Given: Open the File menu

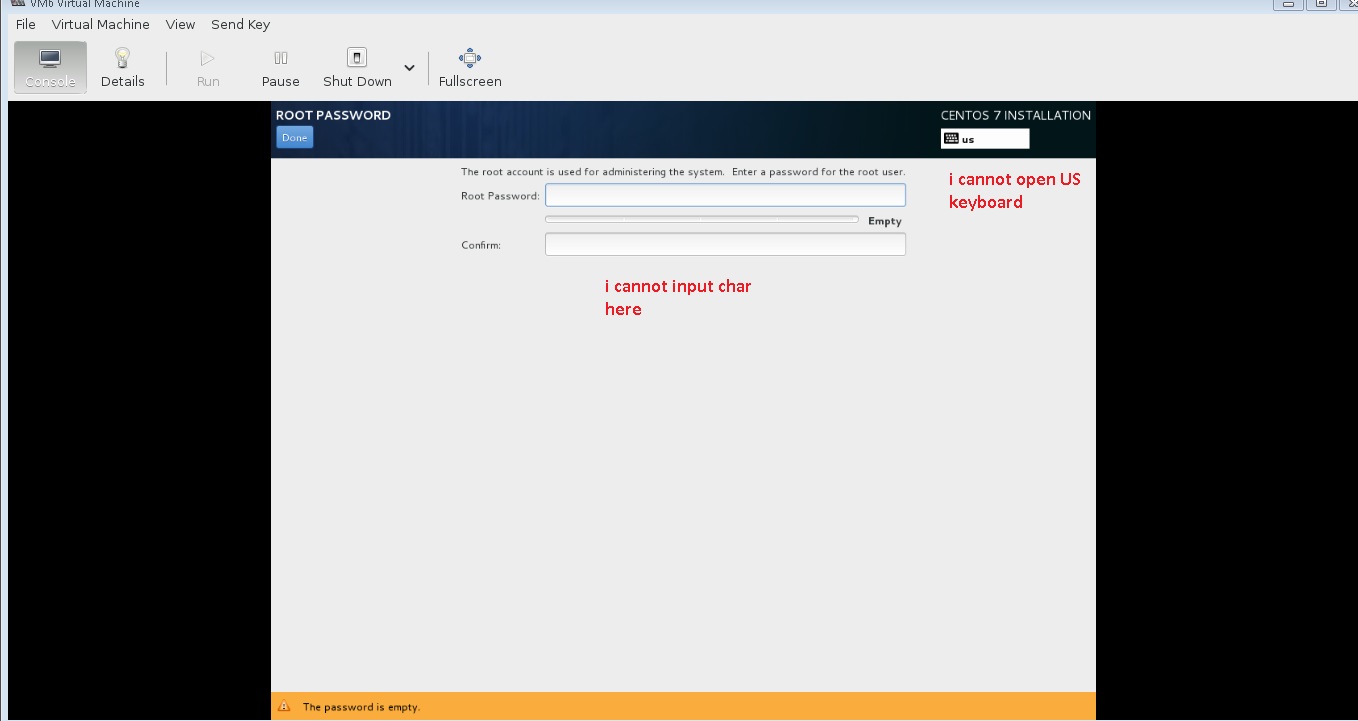Looking at the screenshot, I should tap(26, 24).
